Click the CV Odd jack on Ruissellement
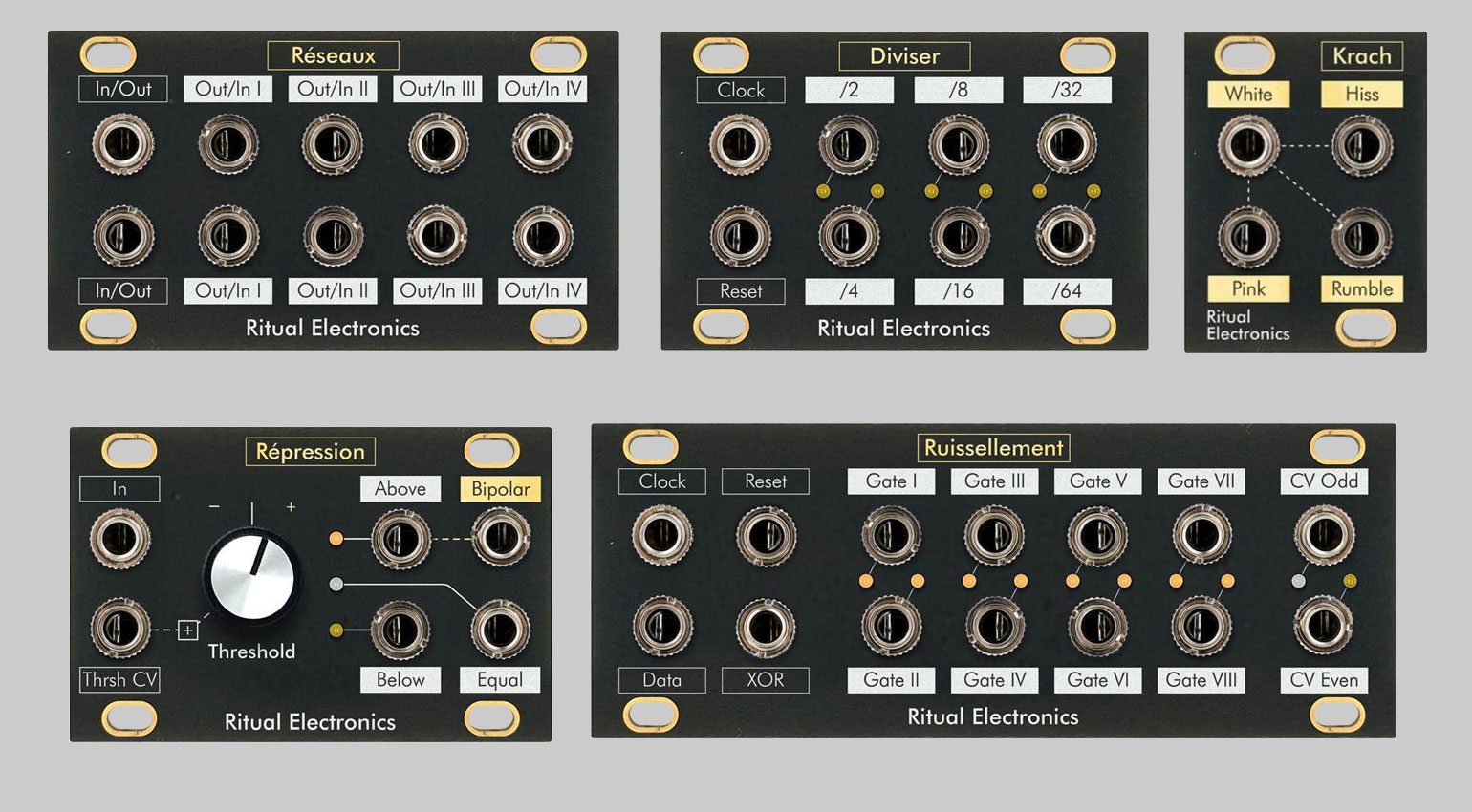This screenshot has height=812, width=1472. pos(1324,533)
